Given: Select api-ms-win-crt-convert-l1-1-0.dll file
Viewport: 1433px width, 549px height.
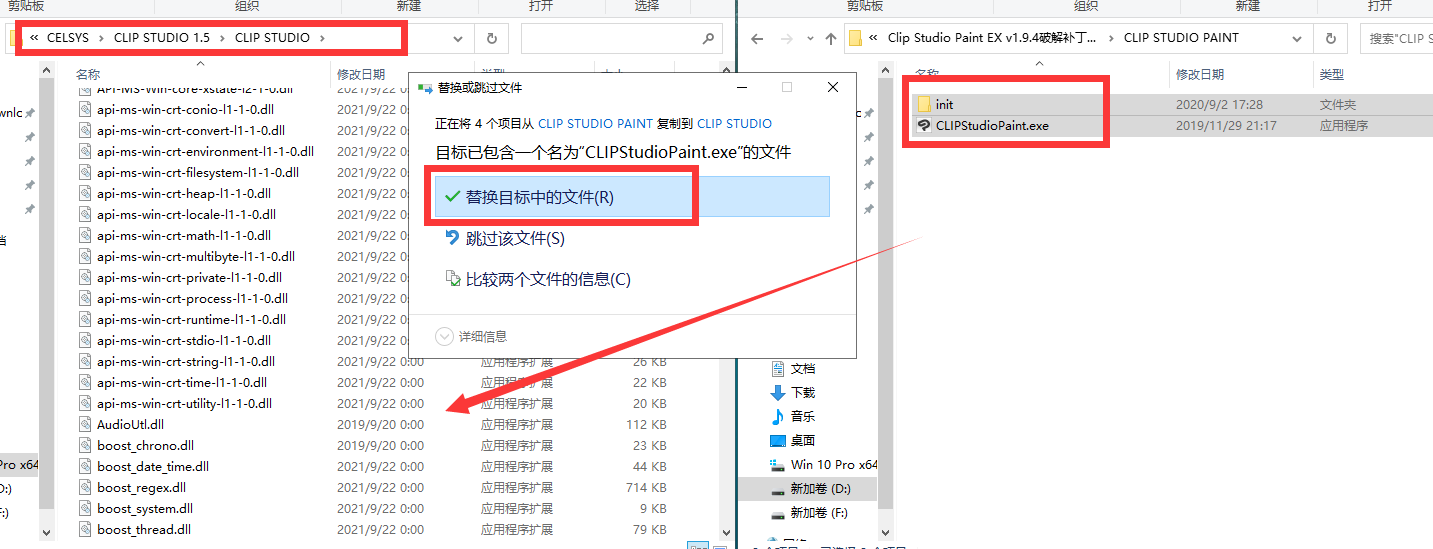Looking at the screenshot, I should pyautogui.click(x=191, y=130).
